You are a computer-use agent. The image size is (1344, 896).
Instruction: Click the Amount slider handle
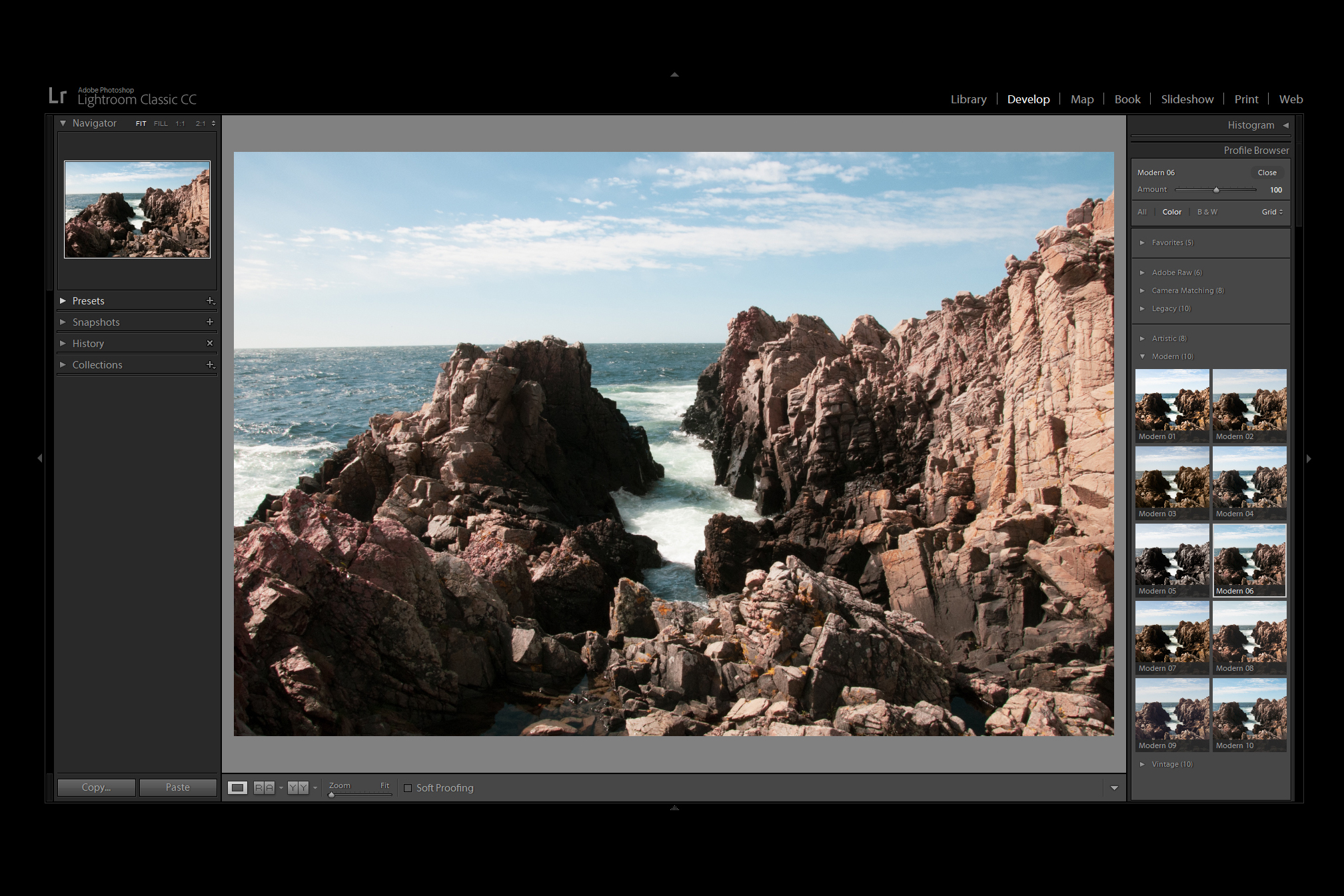click(x=1216, y=189)
